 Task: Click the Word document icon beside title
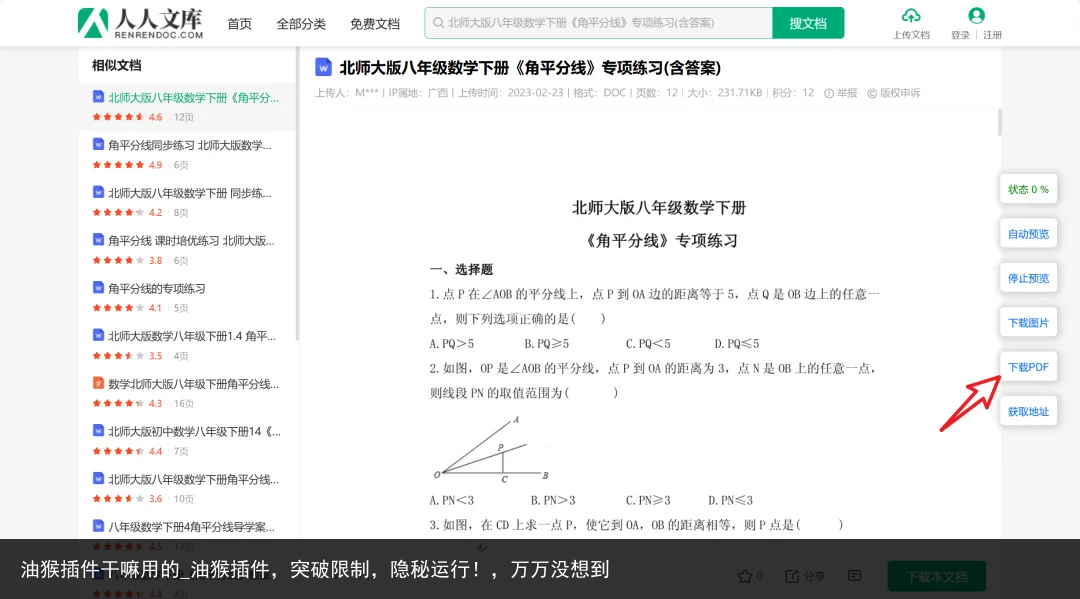323,67
